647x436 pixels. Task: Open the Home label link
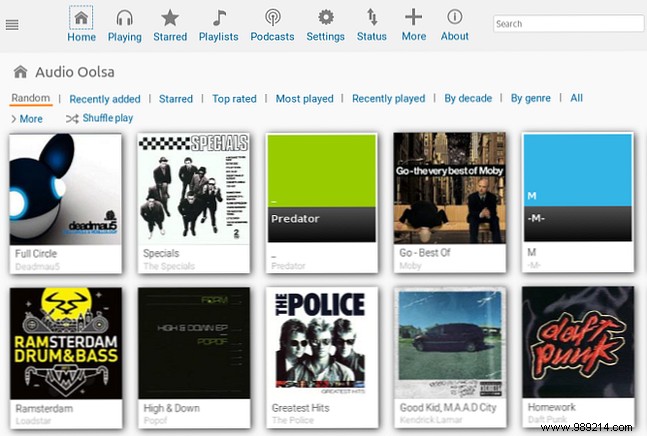coord(81,37)
